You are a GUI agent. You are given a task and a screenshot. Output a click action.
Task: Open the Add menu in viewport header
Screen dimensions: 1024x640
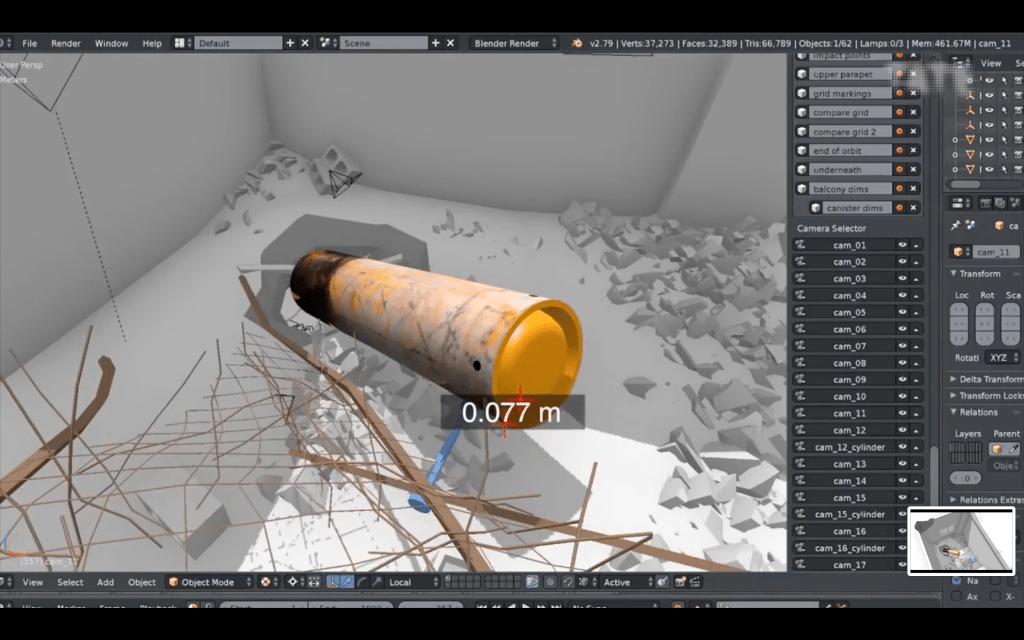(x=105, y=582)
